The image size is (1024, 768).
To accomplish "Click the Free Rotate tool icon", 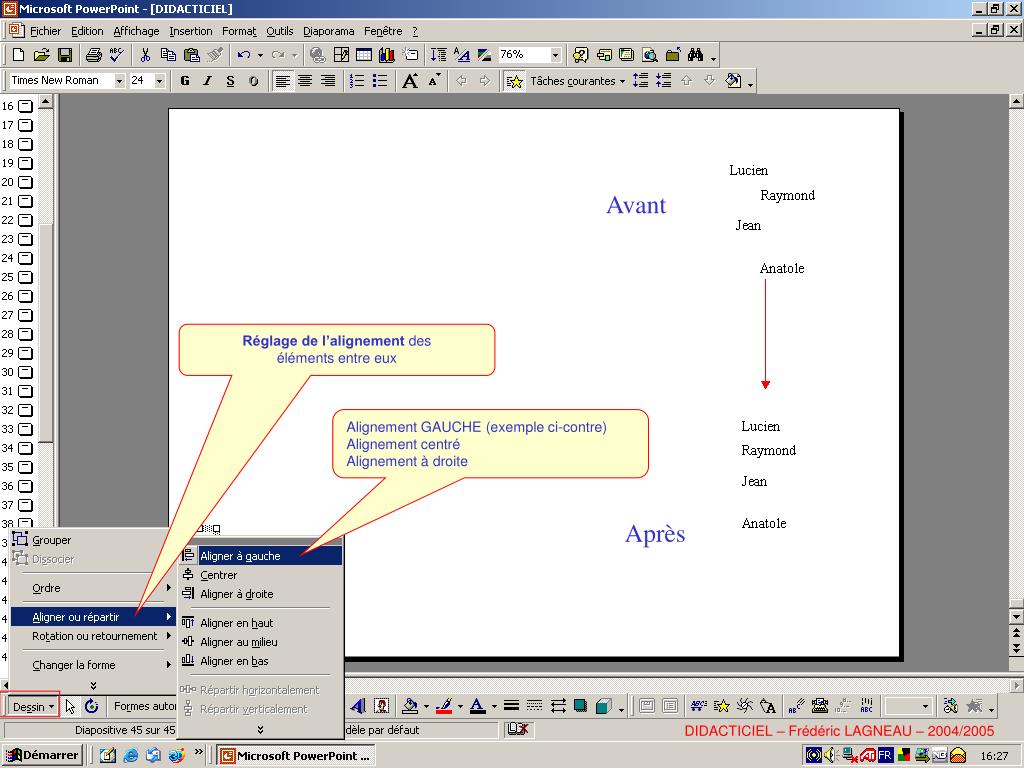I will point(91,706).
